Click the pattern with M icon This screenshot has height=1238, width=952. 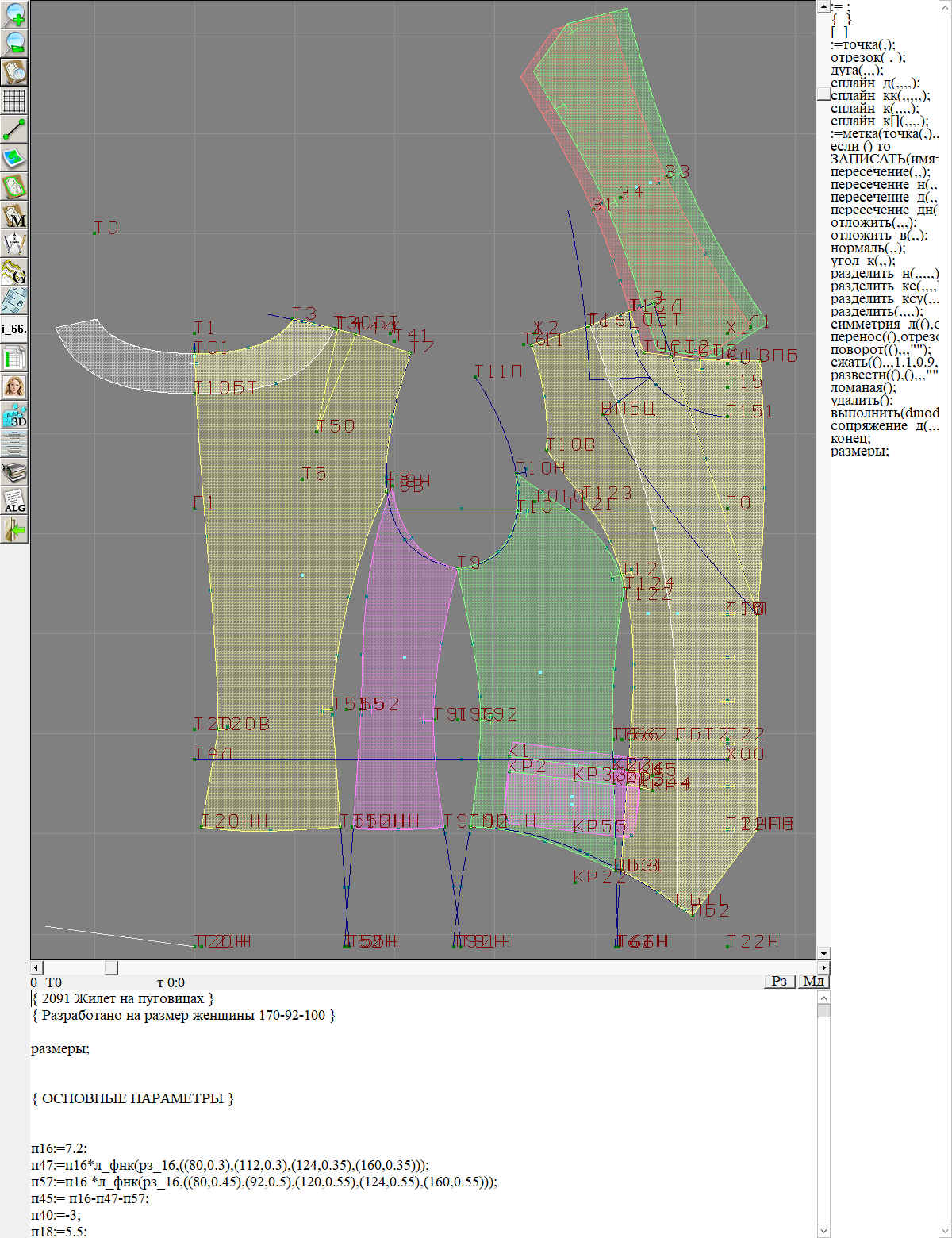point(14,215)
